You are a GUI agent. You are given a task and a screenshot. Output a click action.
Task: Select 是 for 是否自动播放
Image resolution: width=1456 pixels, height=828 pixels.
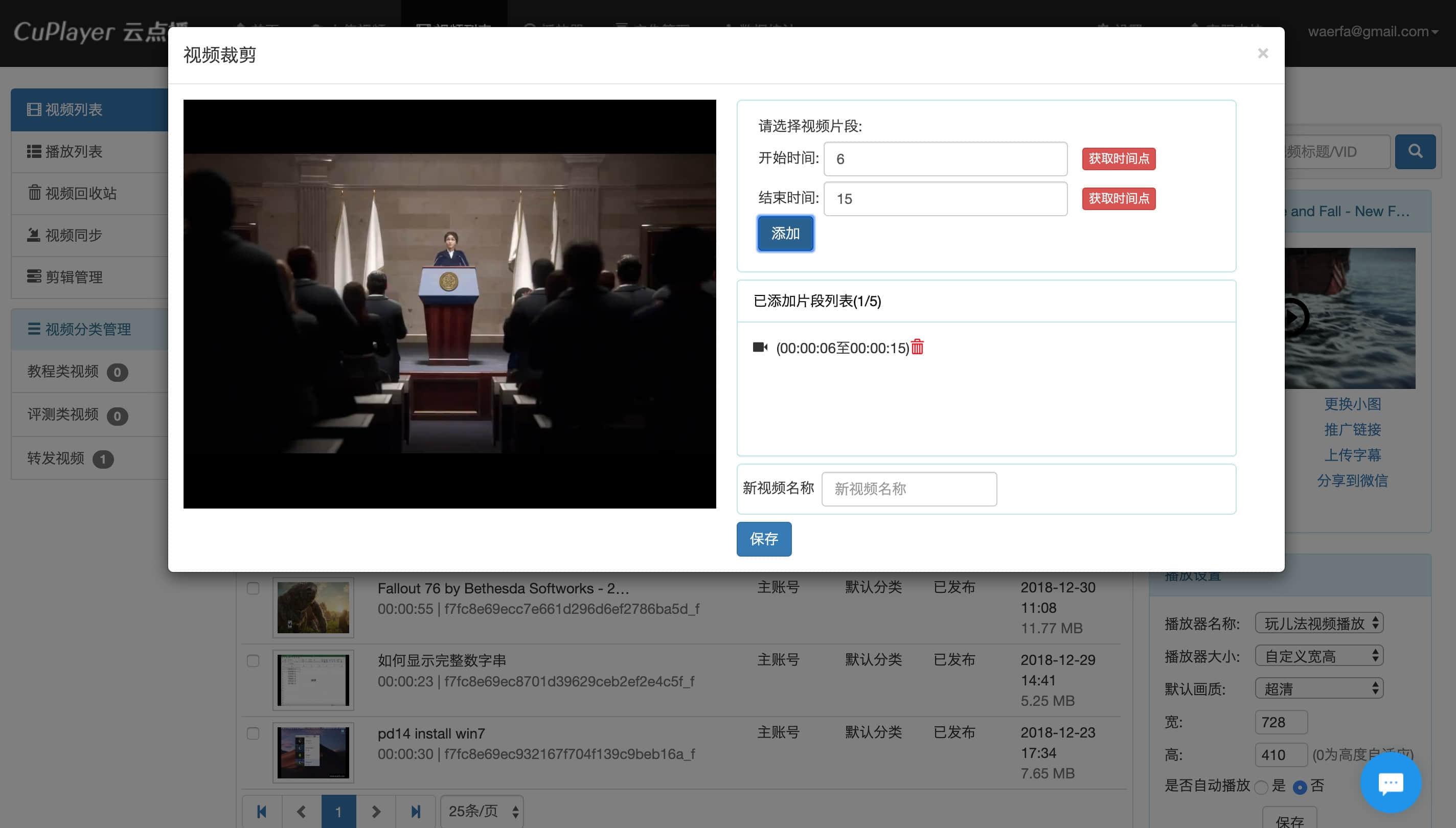(1261, 787)
